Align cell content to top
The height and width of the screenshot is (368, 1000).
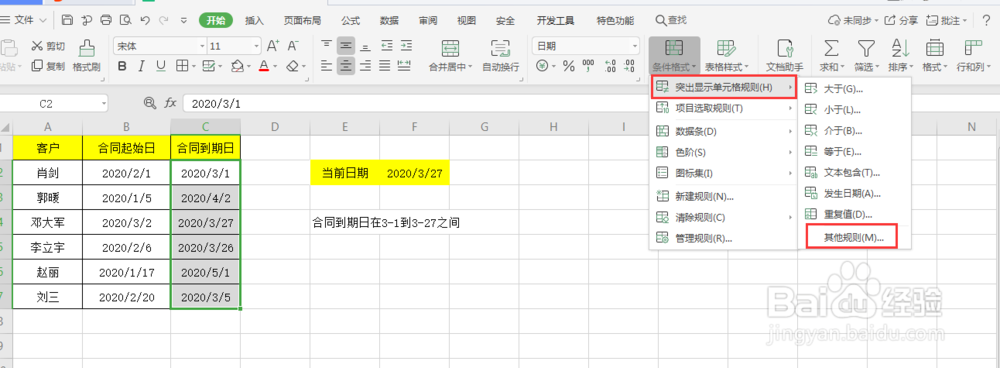tap(327, 46)
